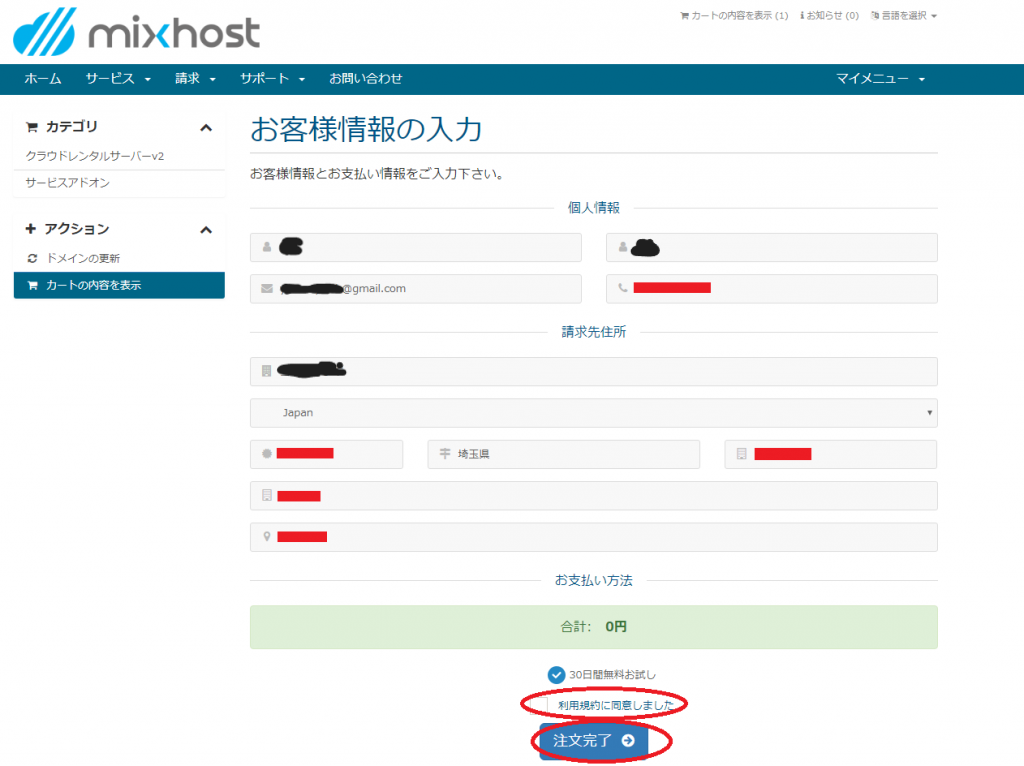Click the phone icon in phone field

click(623, 289)
